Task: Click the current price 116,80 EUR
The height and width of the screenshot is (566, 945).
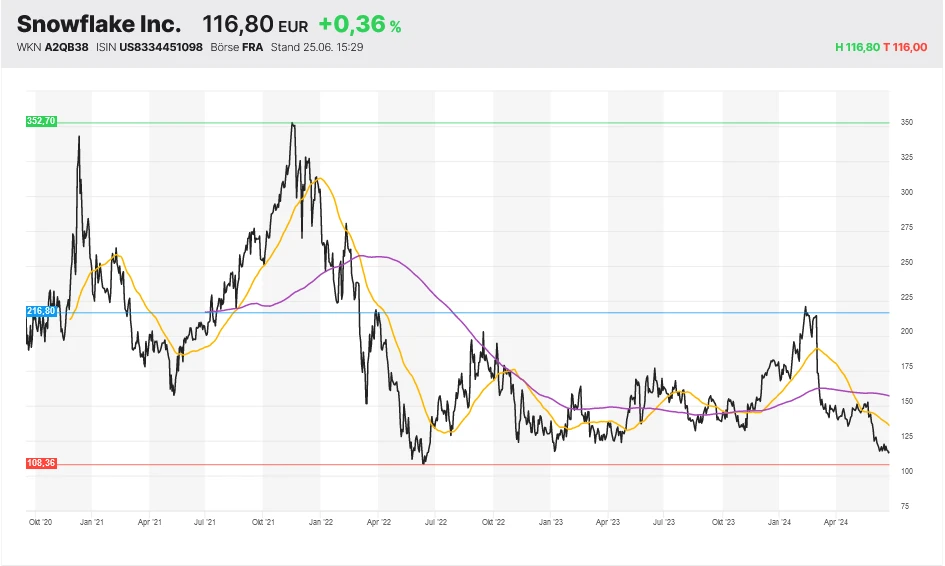Action: point(255,25)
